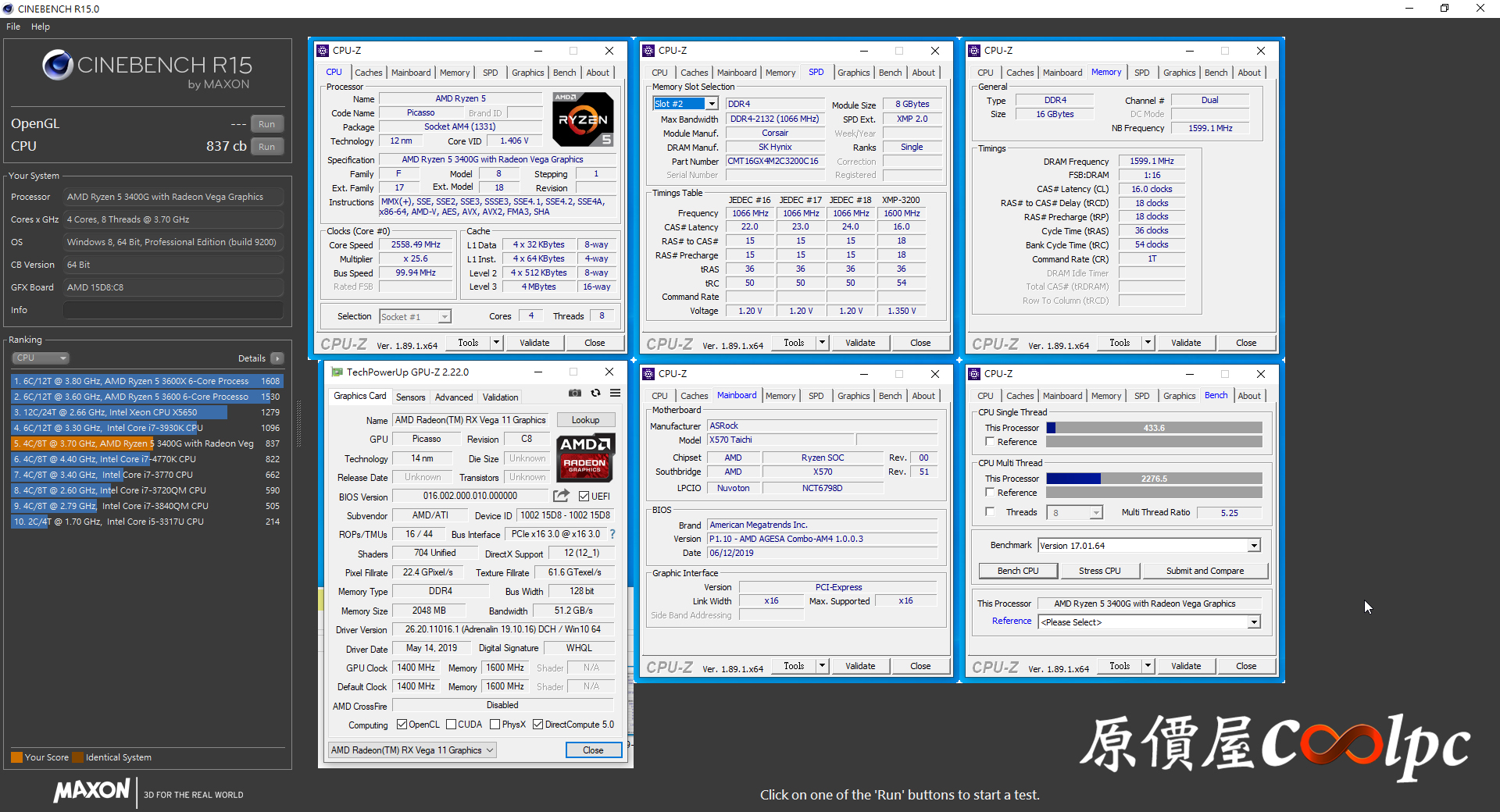The height and width of the screenshot is (812, 1500).
Task: Check Reference under CPU Multi Thread
Action: coord(990,493)
